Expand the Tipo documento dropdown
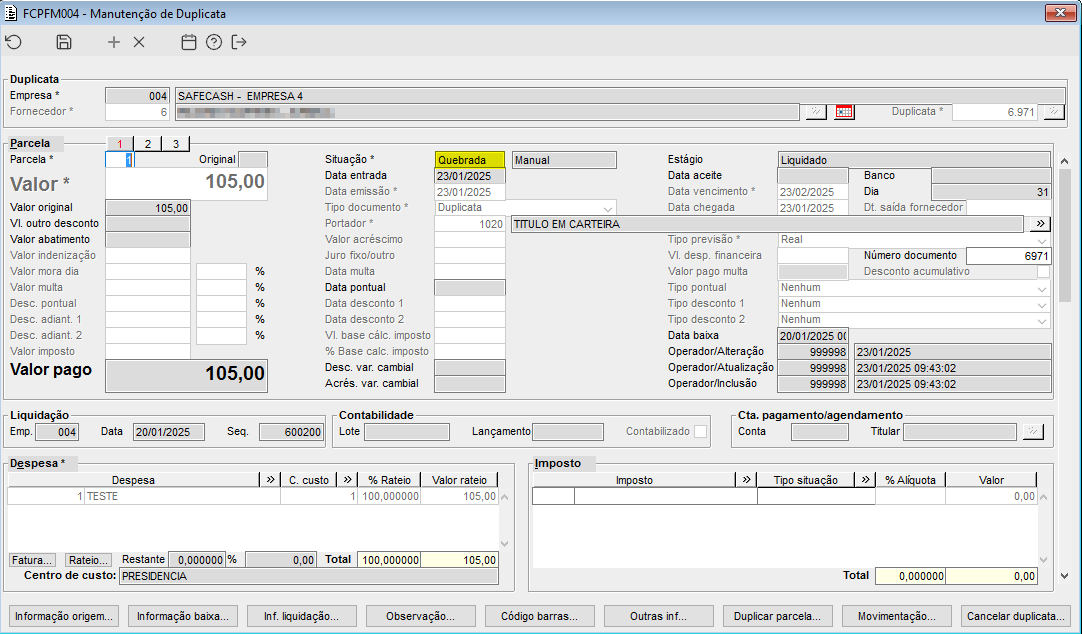Screen dimensions: 1082x634 click(607, 208)
